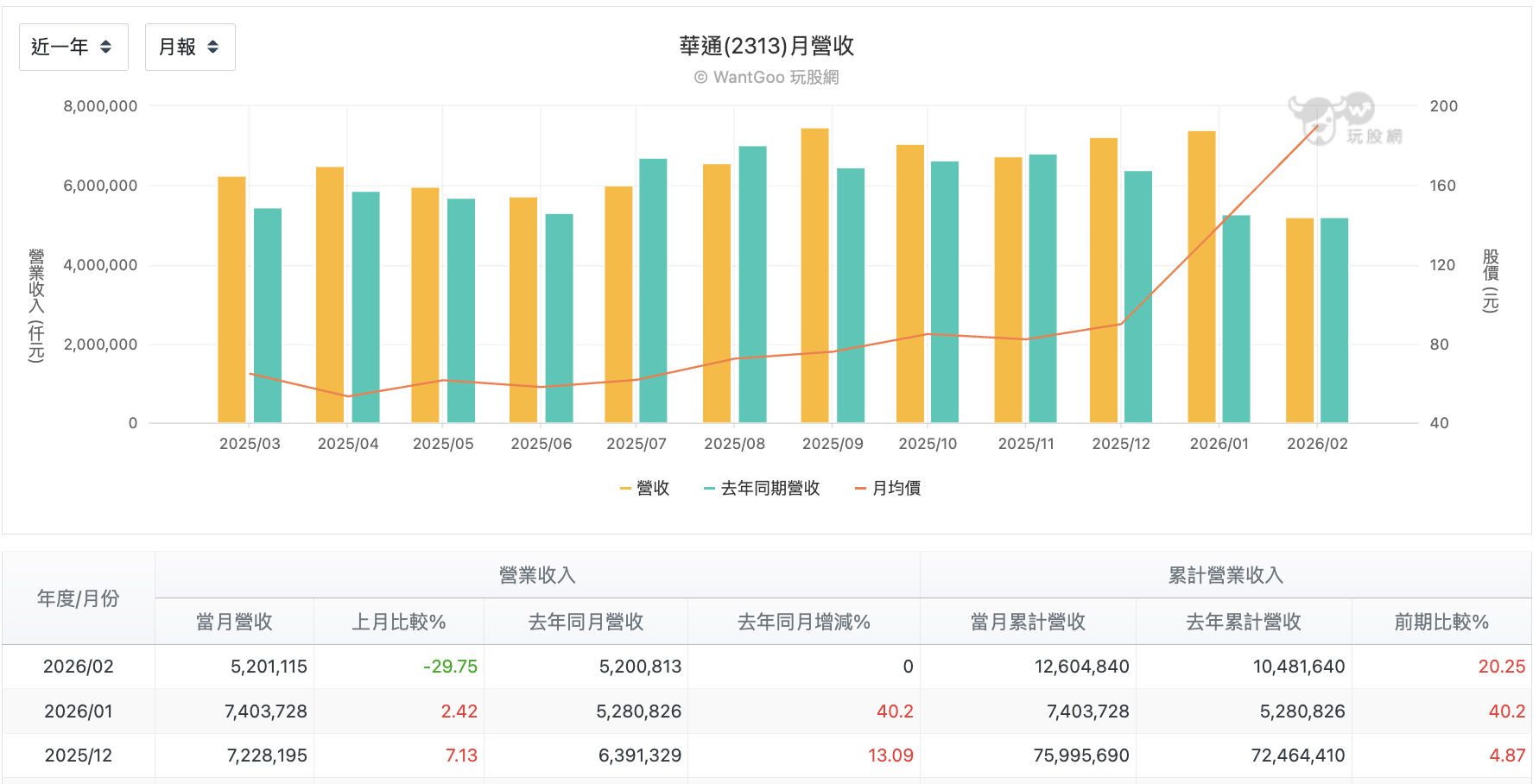Select the 2026/01 table row label

79,711
